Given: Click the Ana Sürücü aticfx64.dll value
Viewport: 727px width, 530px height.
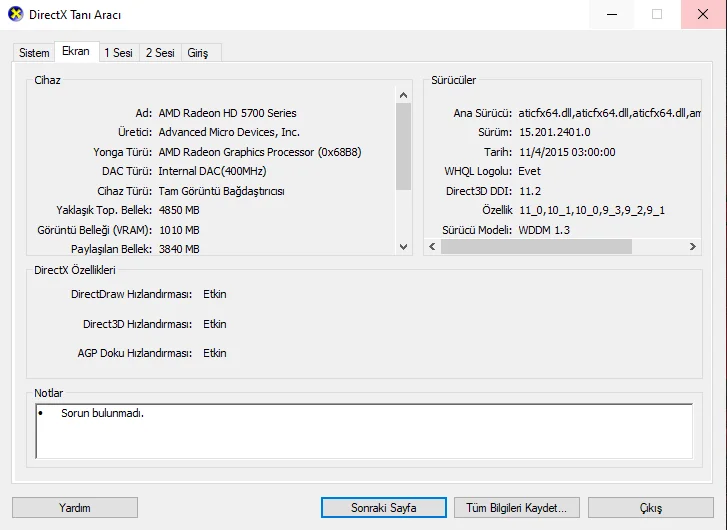Looking at the screenshot, I should pyautogui.click(x=609, y=113).
